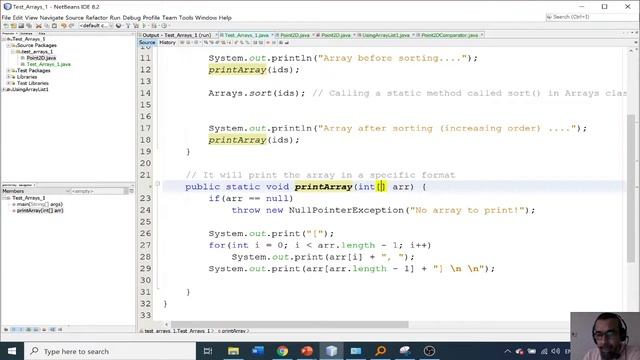Viewport: 640px width, 360px height.
Task: Open the Members view dropdown
Action: [36, 191]
